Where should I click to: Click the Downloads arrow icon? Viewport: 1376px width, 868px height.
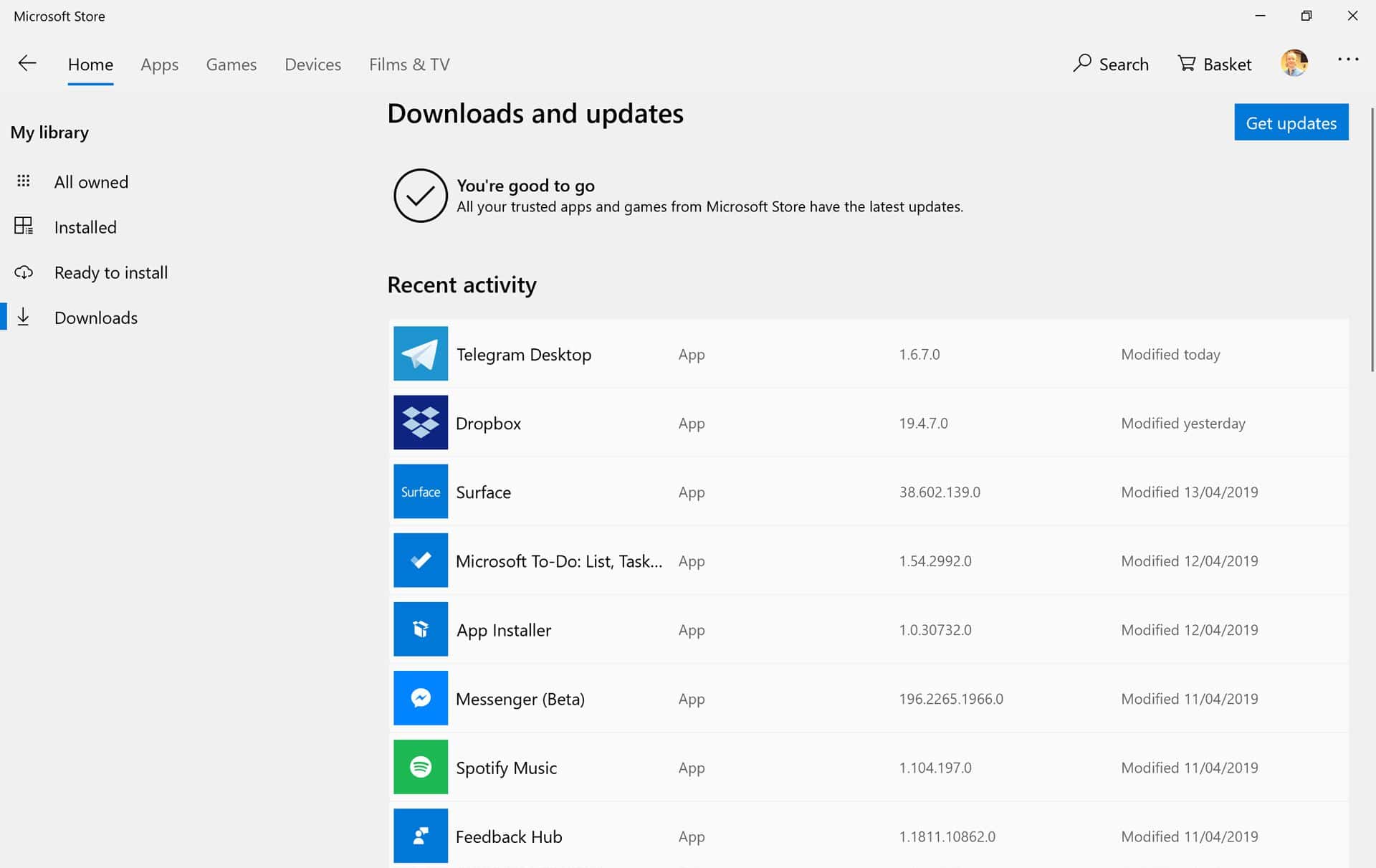click(24, 317)
